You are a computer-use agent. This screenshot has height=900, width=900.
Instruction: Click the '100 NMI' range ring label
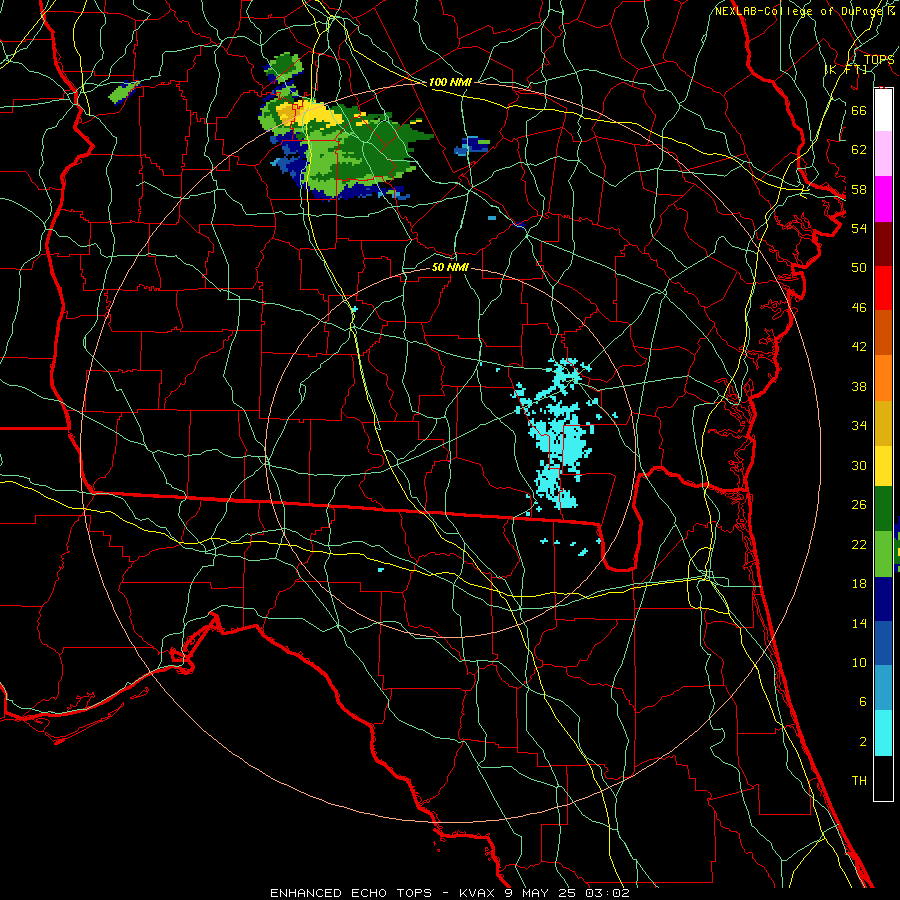450,83
